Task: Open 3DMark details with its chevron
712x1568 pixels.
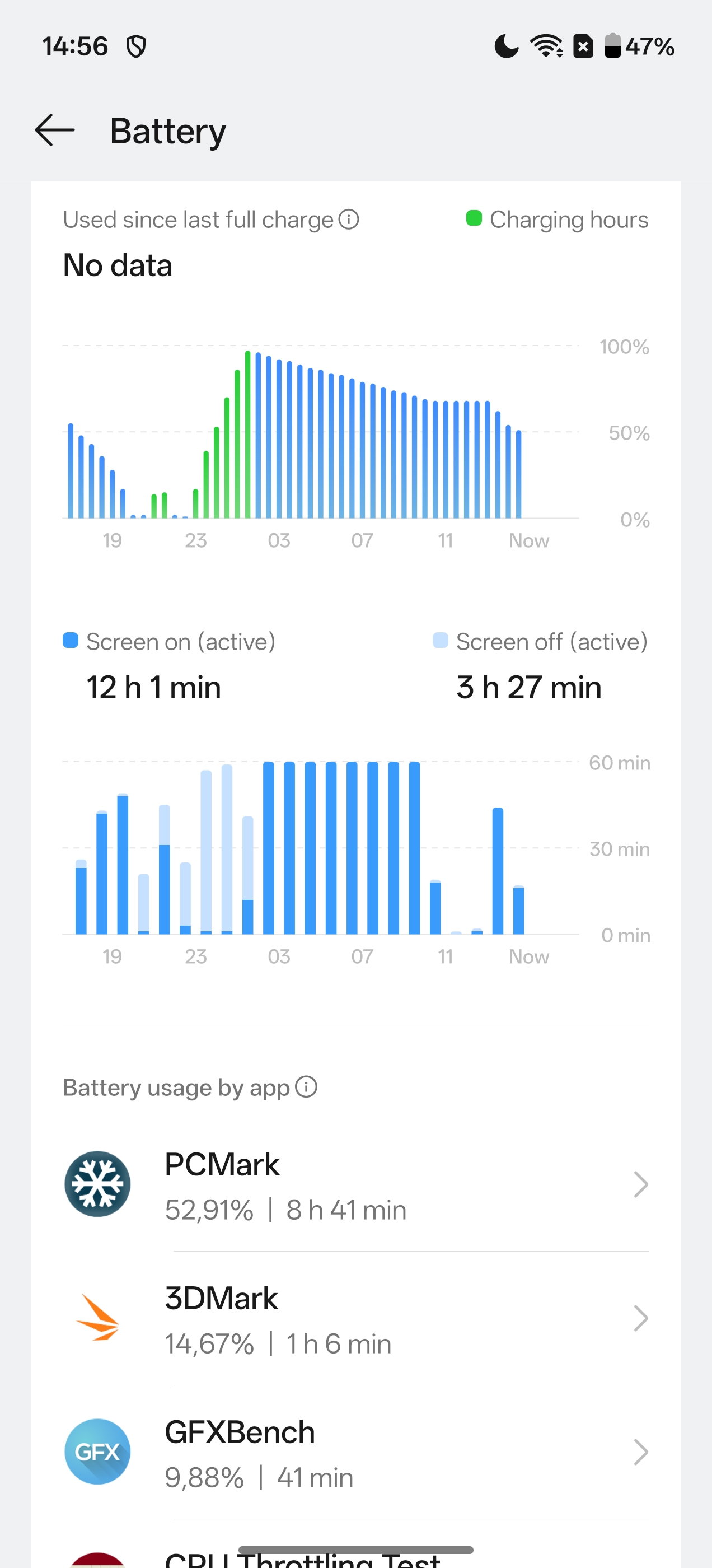Action: [x=640, y=1318]
